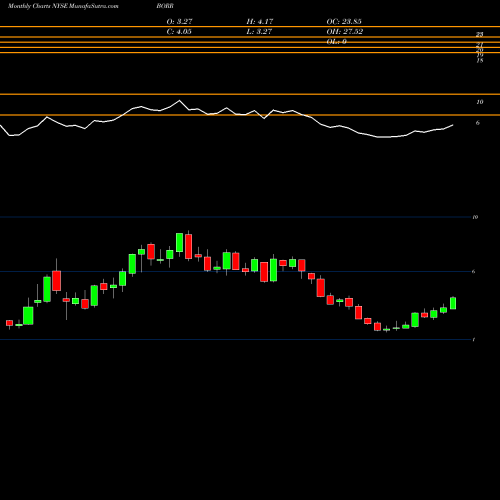Click the 'OC: 23.85' value

pyautogui.click(x=344, y=22)
